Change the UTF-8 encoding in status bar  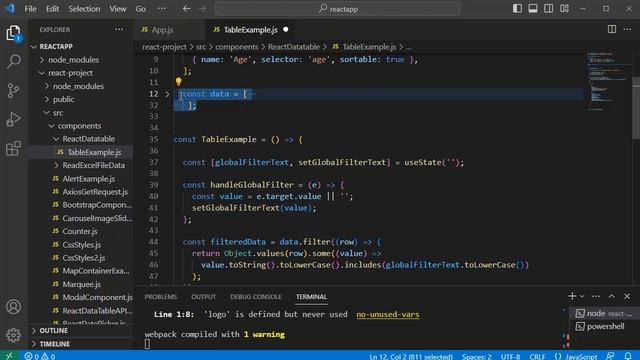(510, 356)
